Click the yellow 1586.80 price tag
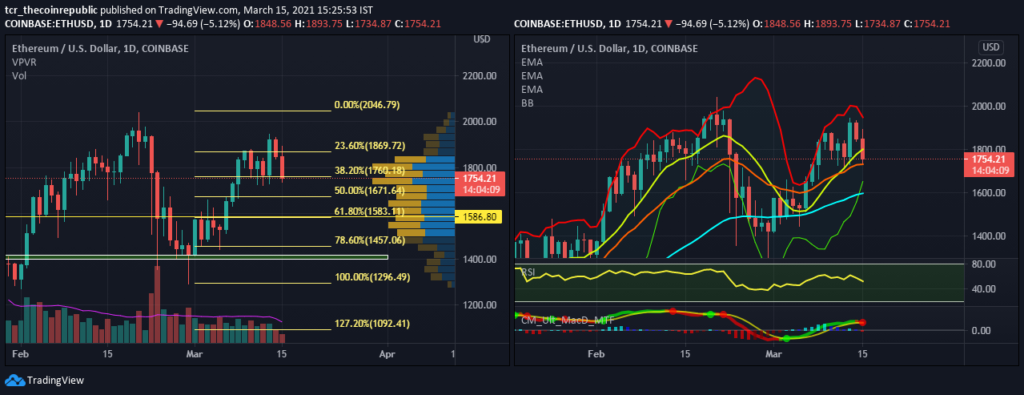This screenshot has height=395, width=1024. tap(479, 216)
